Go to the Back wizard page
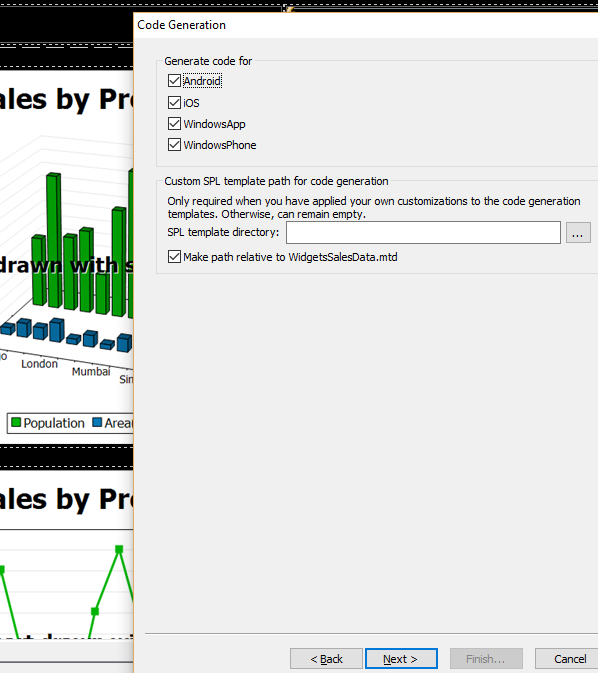 pyautogui.click(x=326, y=659)
